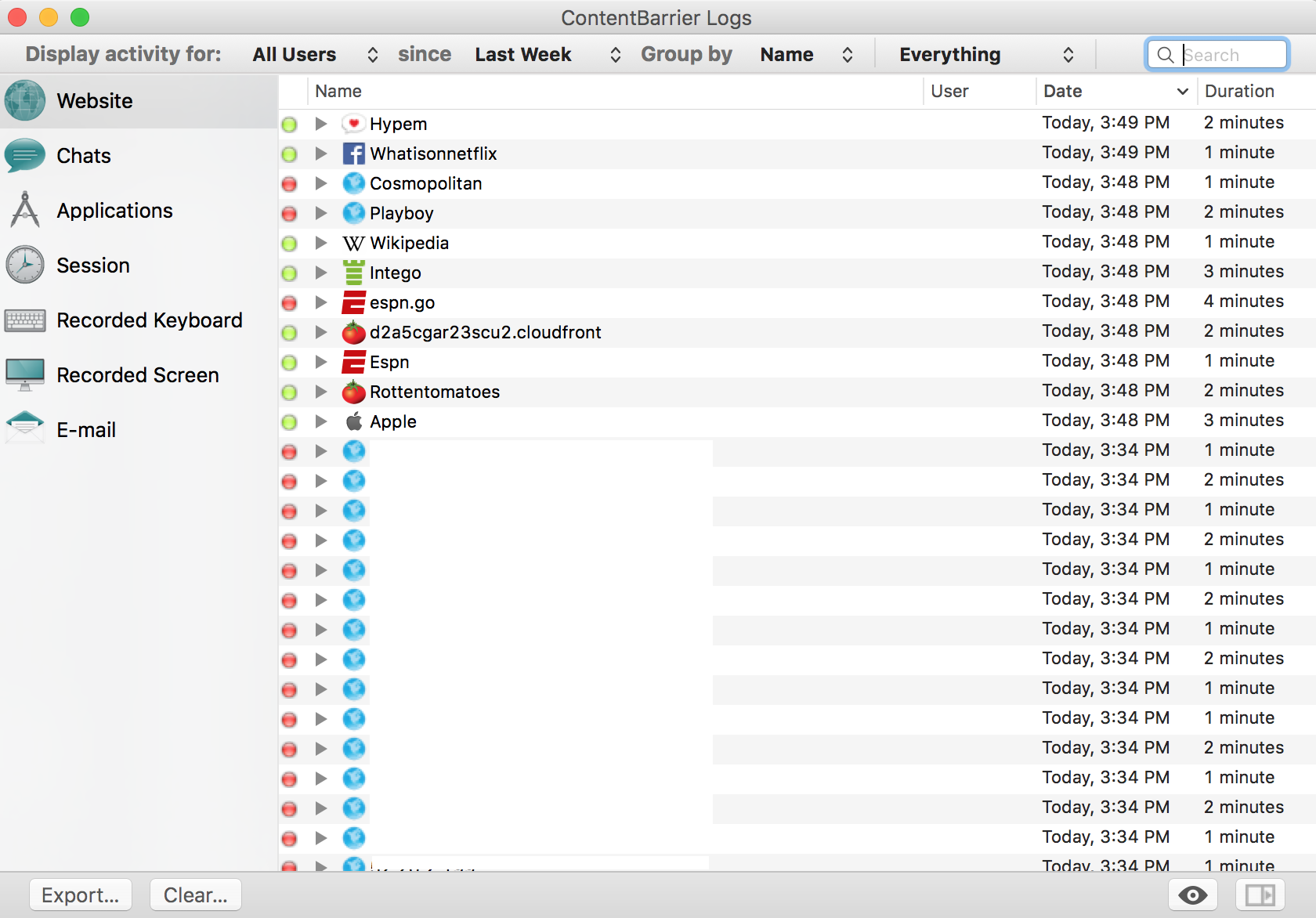
Task: Click the Chats speech bubble icon
Action: click(25, 156)
